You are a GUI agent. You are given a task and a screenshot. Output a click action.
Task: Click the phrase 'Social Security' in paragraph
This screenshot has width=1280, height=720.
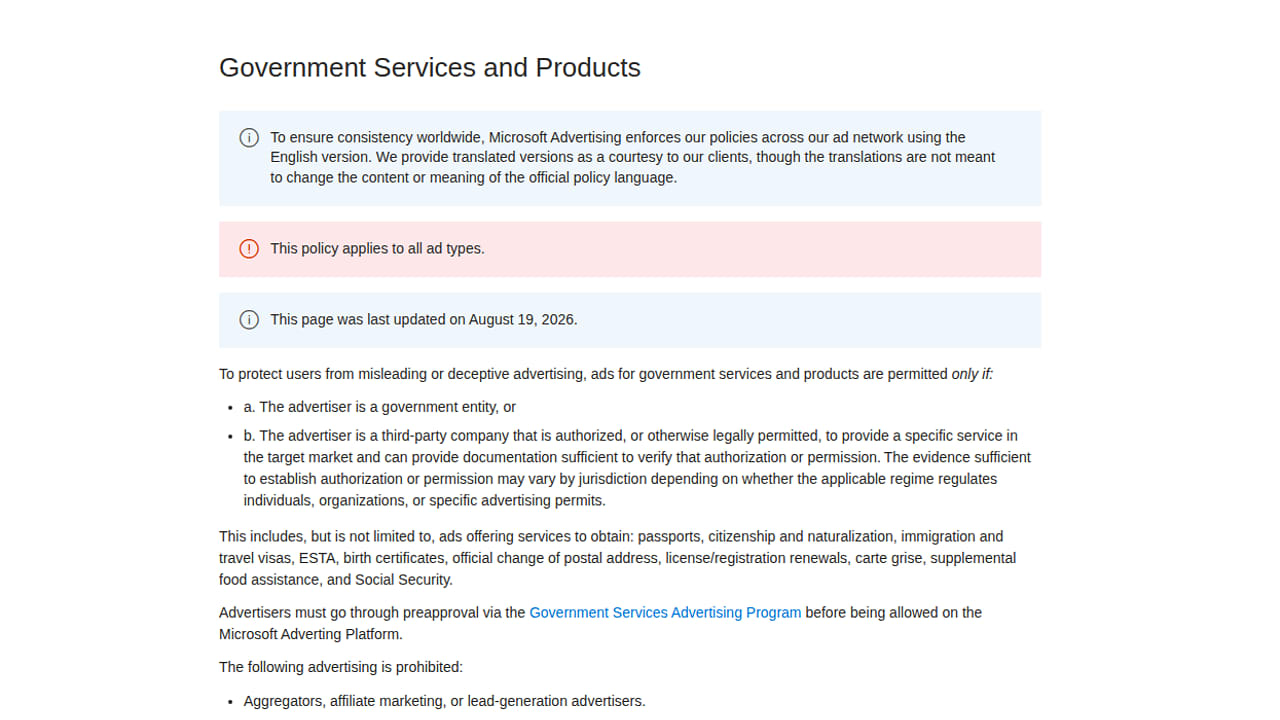(x=402, y=580)
